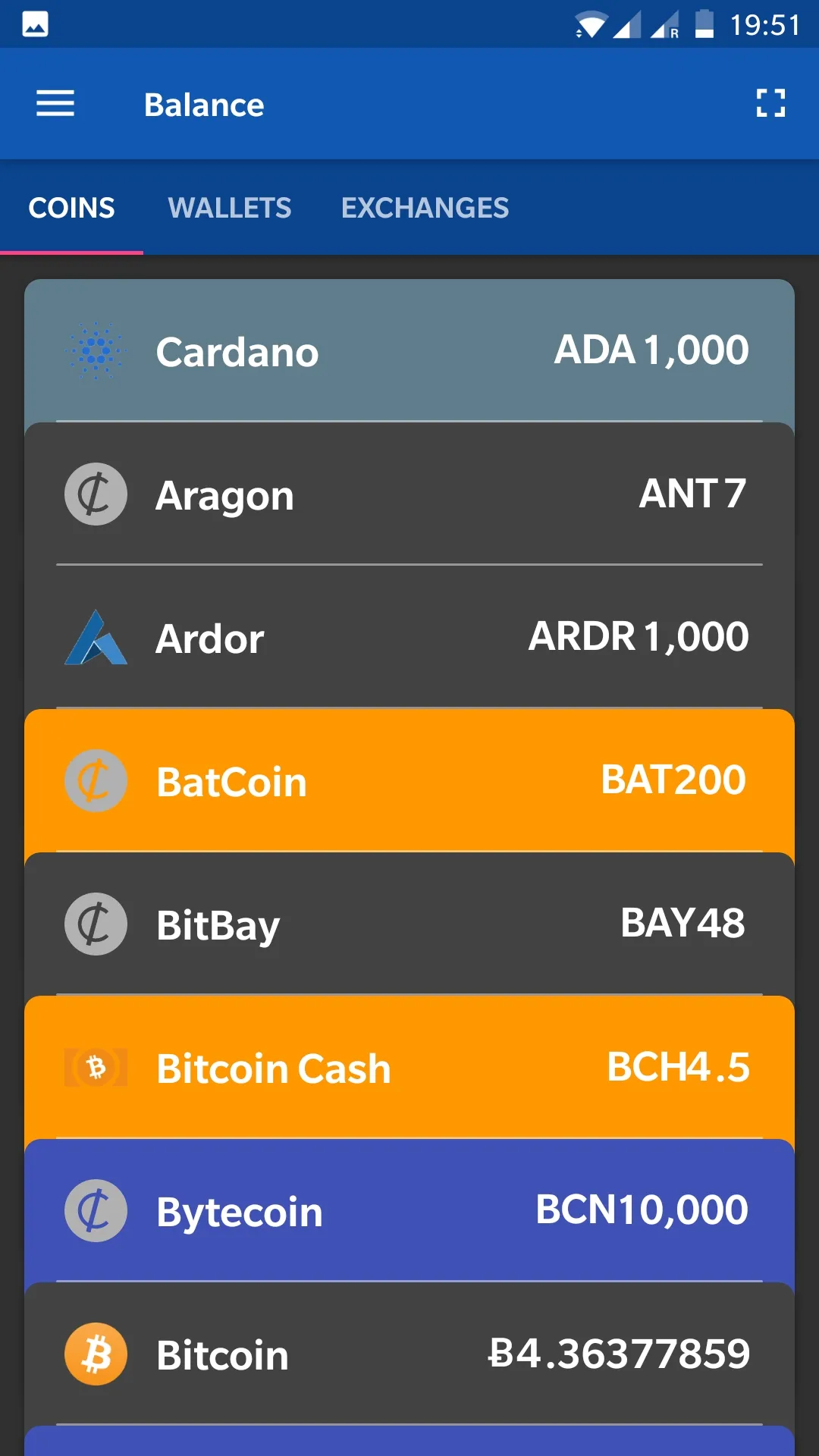Tap the Bitcoin Cash logo icon
819x1456 pixels.
point(96,1067)
